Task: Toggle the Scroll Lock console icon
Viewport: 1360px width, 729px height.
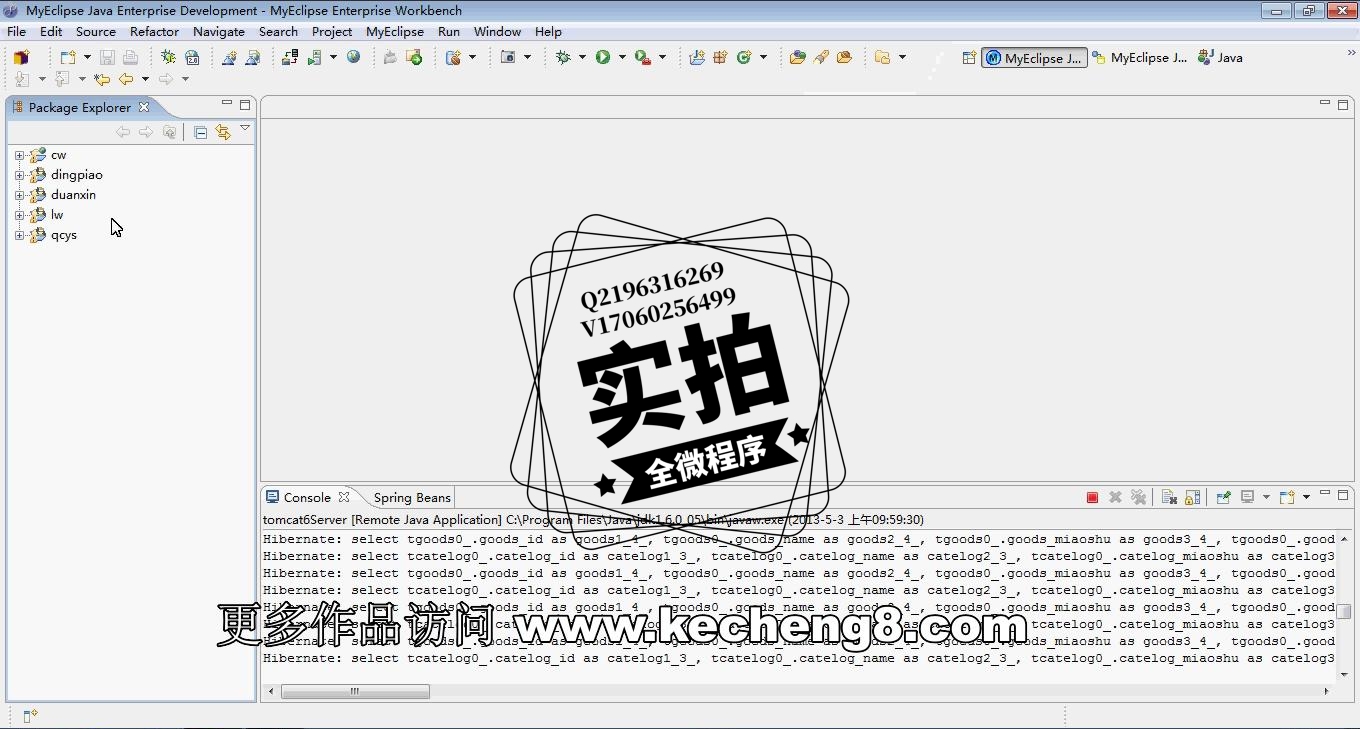Action: tap(1192, 497)
